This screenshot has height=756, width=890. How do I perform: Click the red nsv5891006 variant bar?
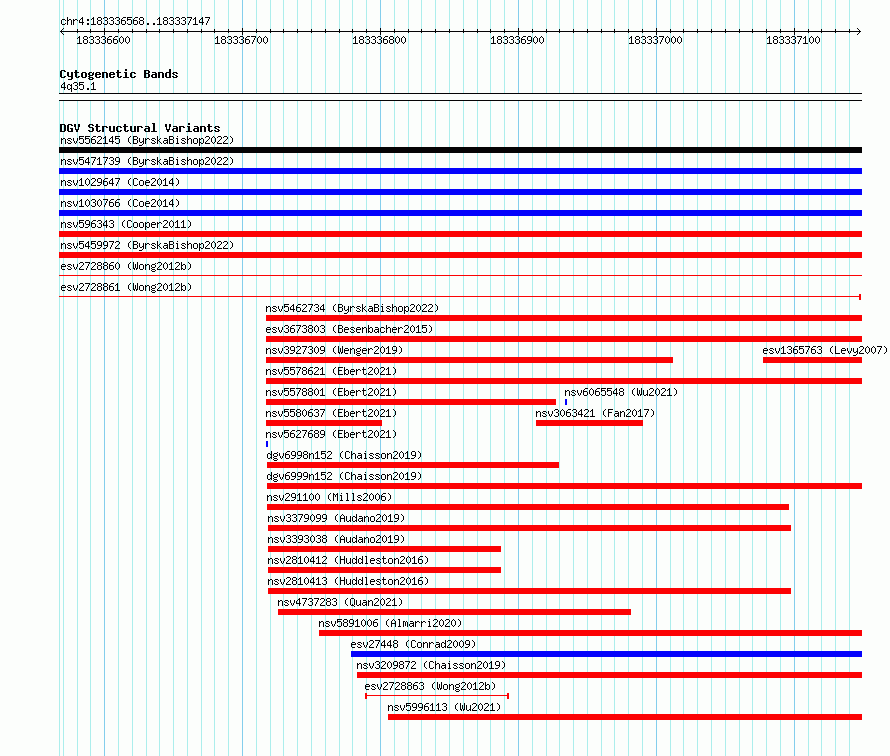pos(590,633)
